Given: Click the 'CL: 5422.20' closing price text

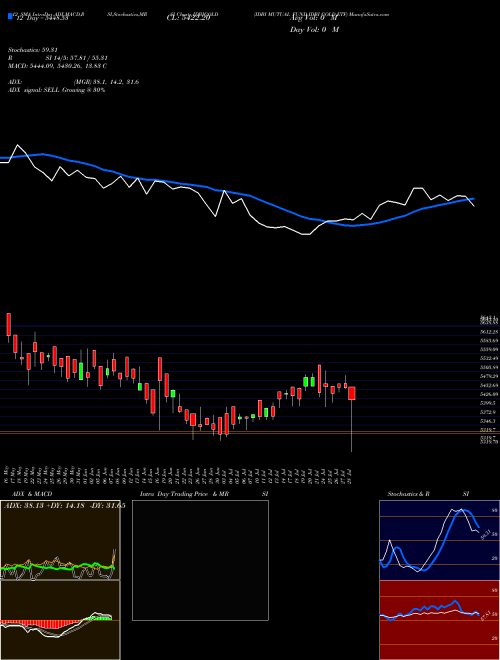Looking at the screenshot, I should (x=188, y=18).
